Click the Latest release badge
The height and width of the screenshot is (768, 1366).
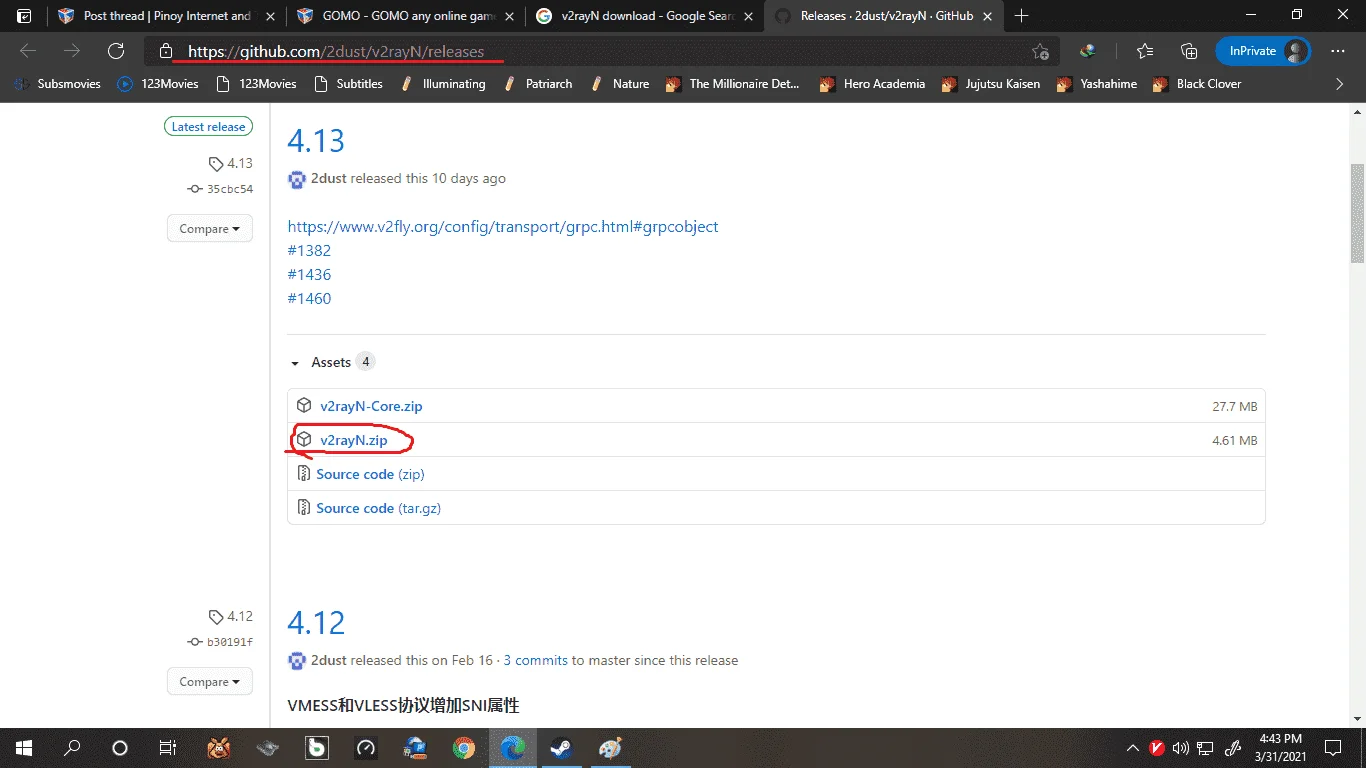208,127
